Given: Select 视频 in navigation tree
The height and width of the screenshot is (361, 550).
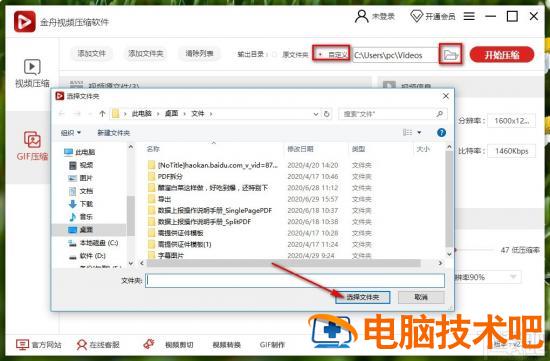Looking at the screenshot, I should point(81,165).
